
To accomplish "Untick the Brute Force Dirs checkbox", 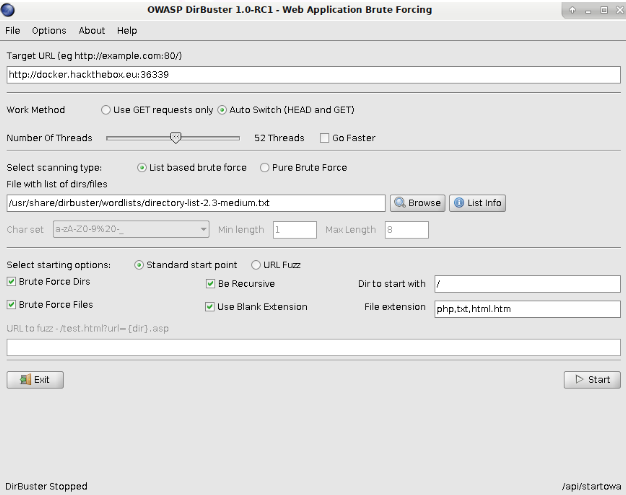I will (12, 284).
